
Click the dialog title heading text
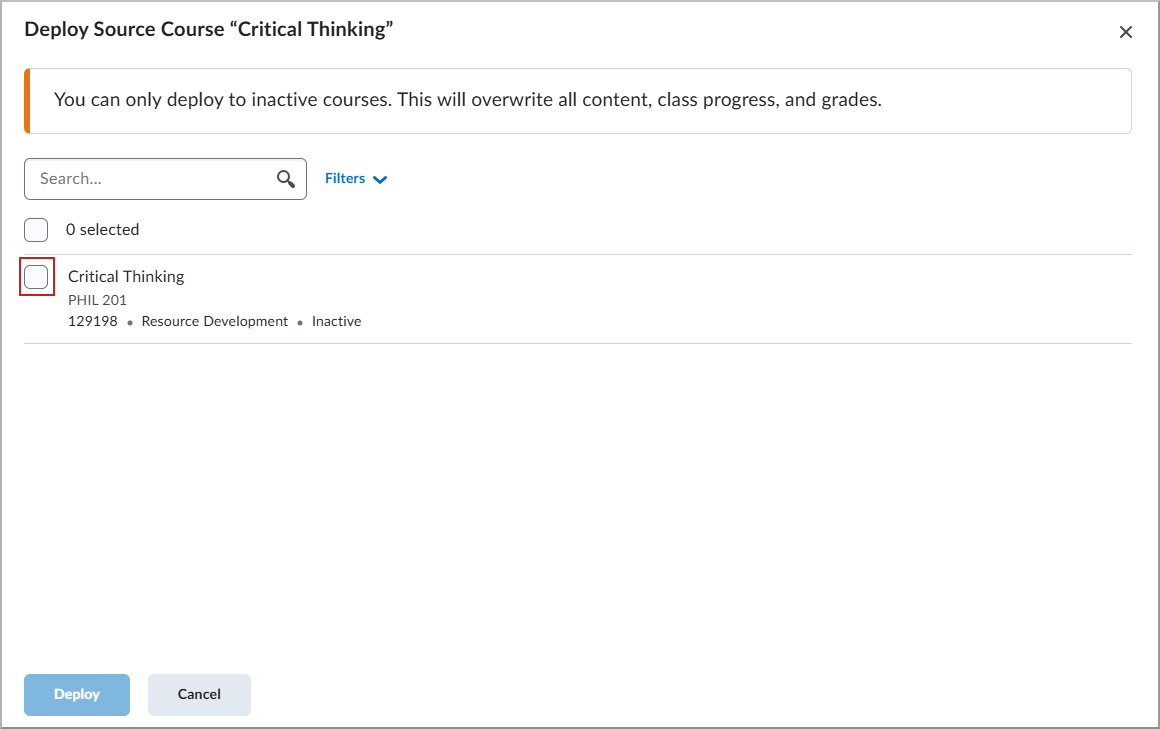(x=208, y=29)
